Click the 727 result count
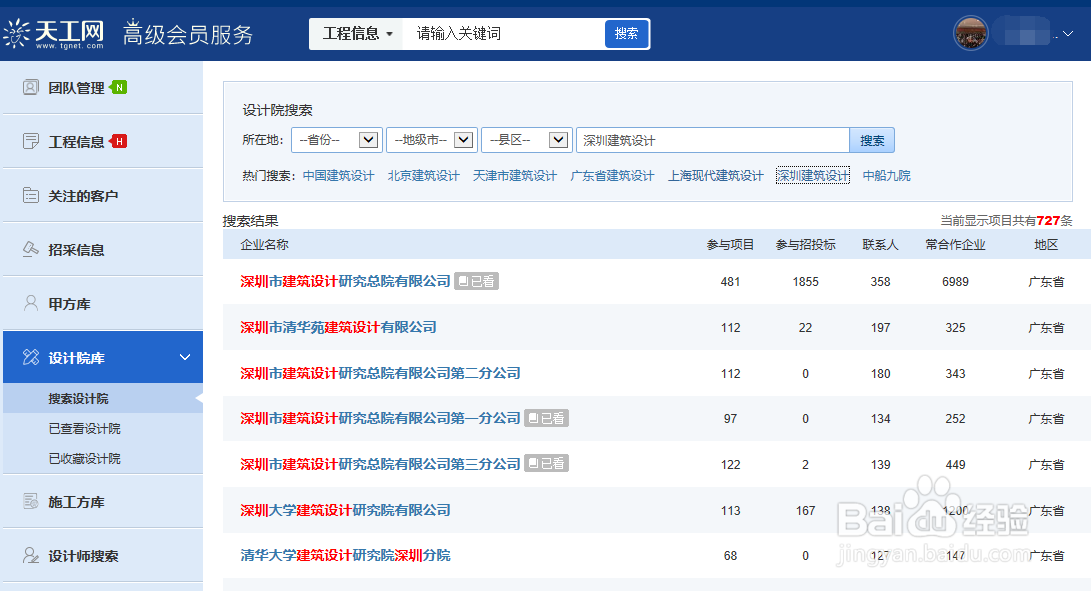The width and height of the screenshot is (1091, 591). click(1048, 221)
